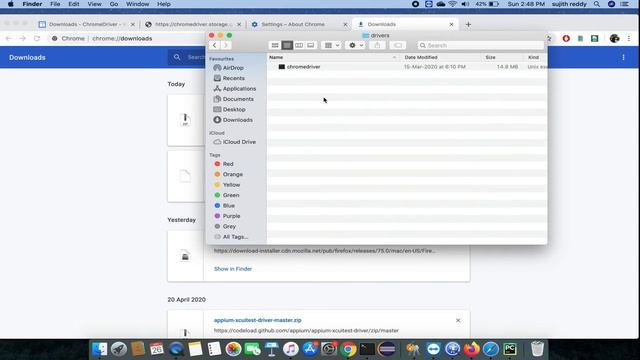Open the Finder group-by dropdown

click(x=331, y=45)
